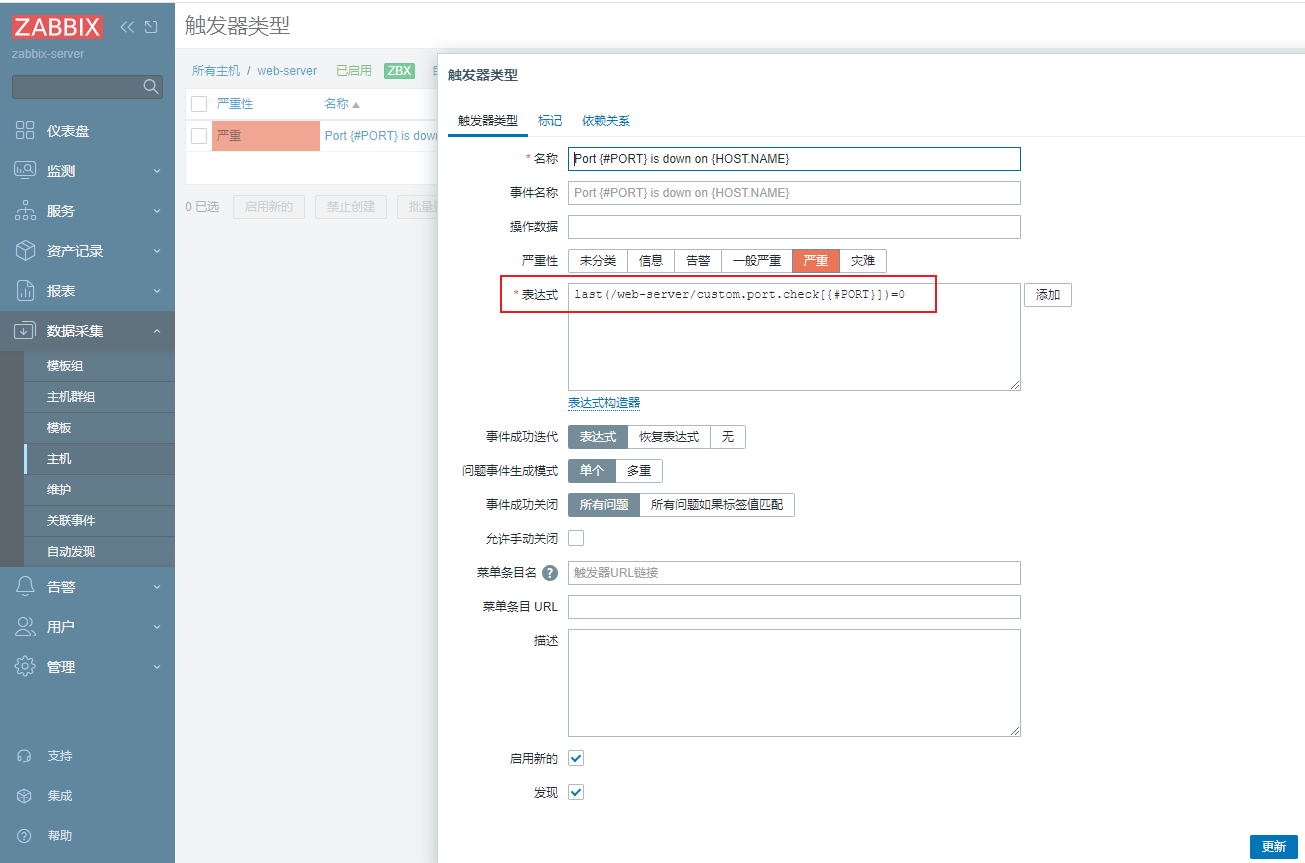The image size is (1305, 863).
Task: Click the 告警 alerts bell icon
Action: tap(25, 587)
